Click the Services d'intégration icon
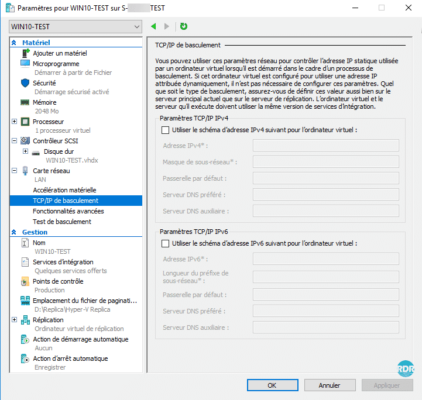Screen dimensions: 422x400 25,262
